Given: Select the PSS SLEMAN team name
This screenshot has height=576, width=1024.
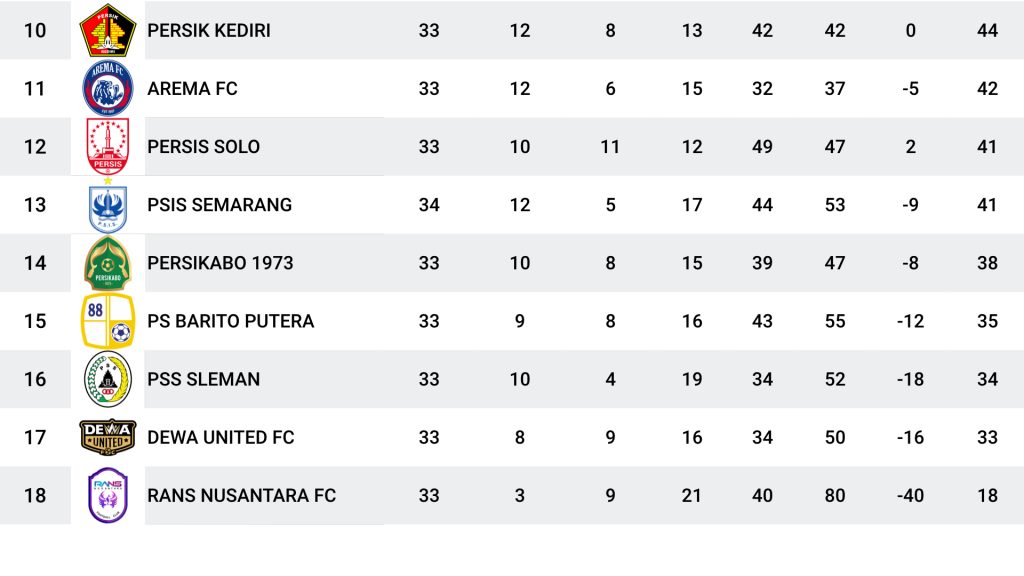Looking at the screenshot, I should [203, 379].
